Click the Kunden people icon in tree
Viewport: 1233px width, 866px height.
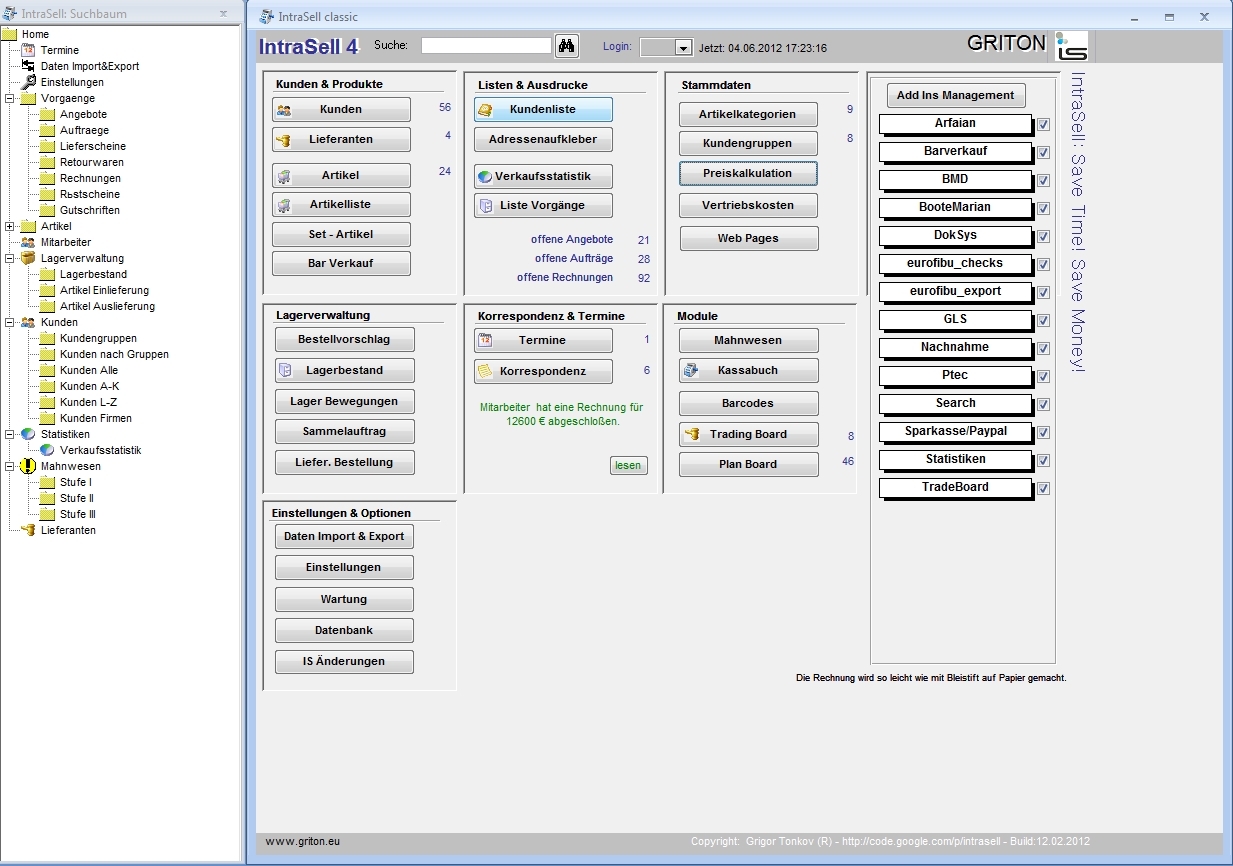click(x=28, y=322)
